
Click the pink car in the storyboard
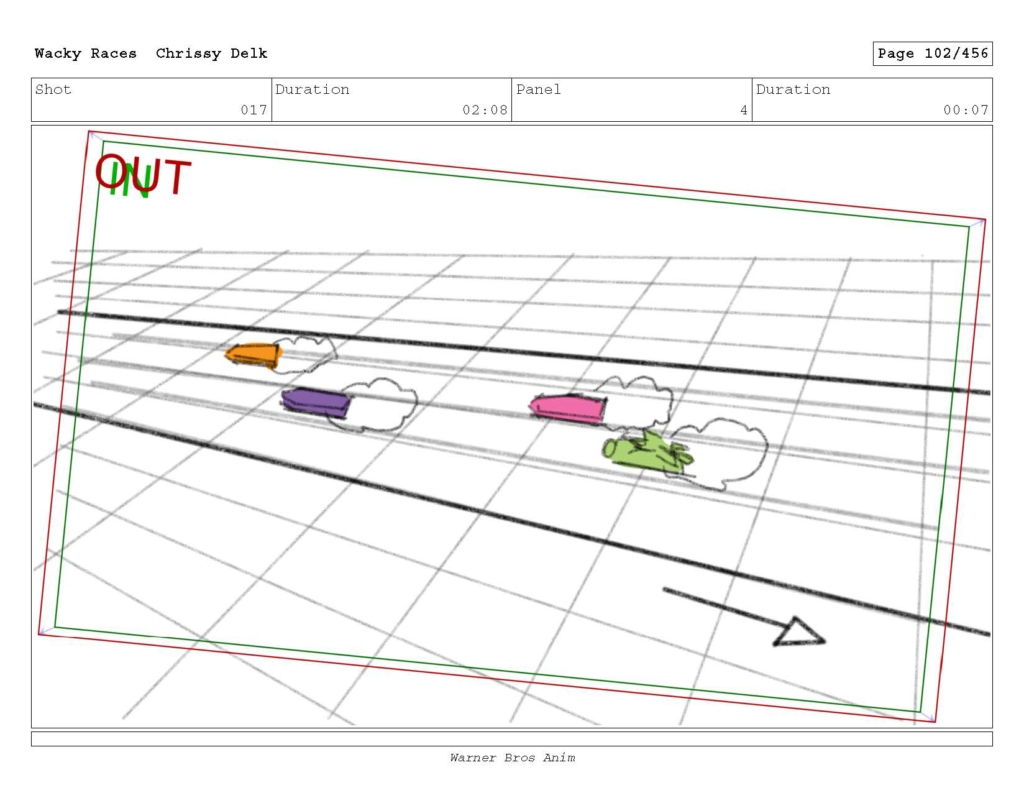[x=568, y=409]
